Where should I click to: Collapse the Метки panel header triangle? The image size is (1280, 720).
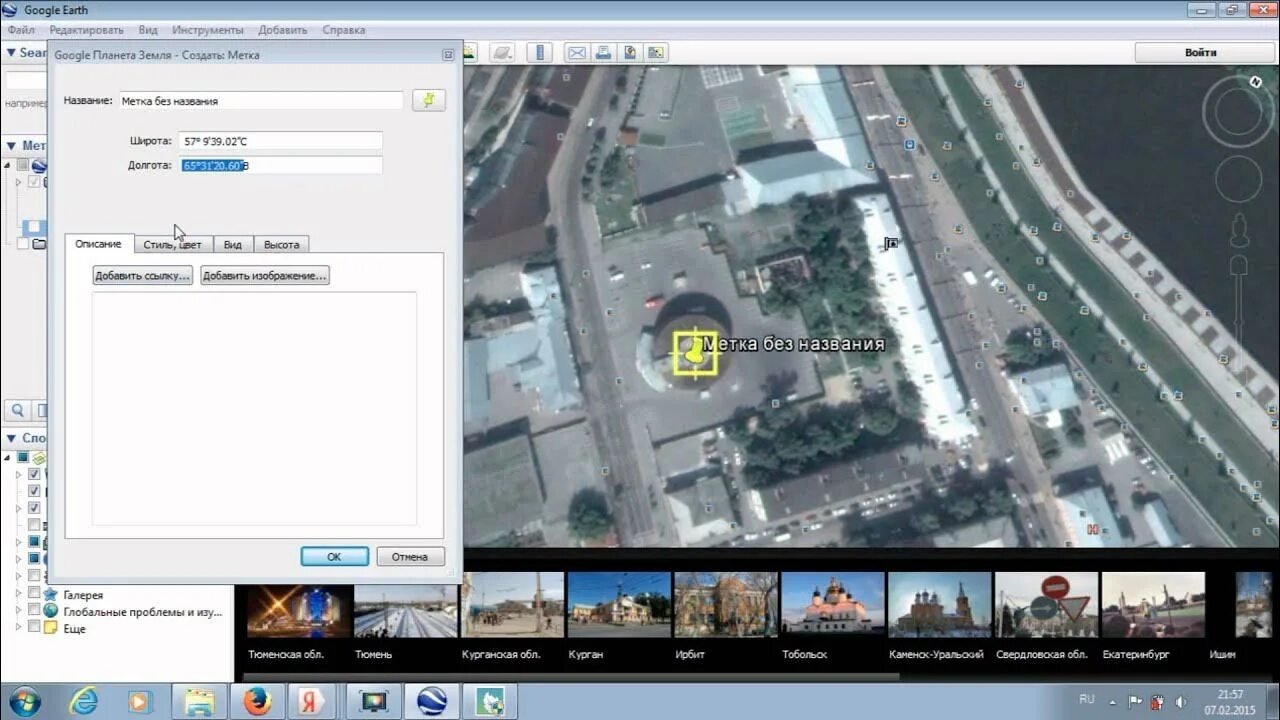(x=11, y=146)
